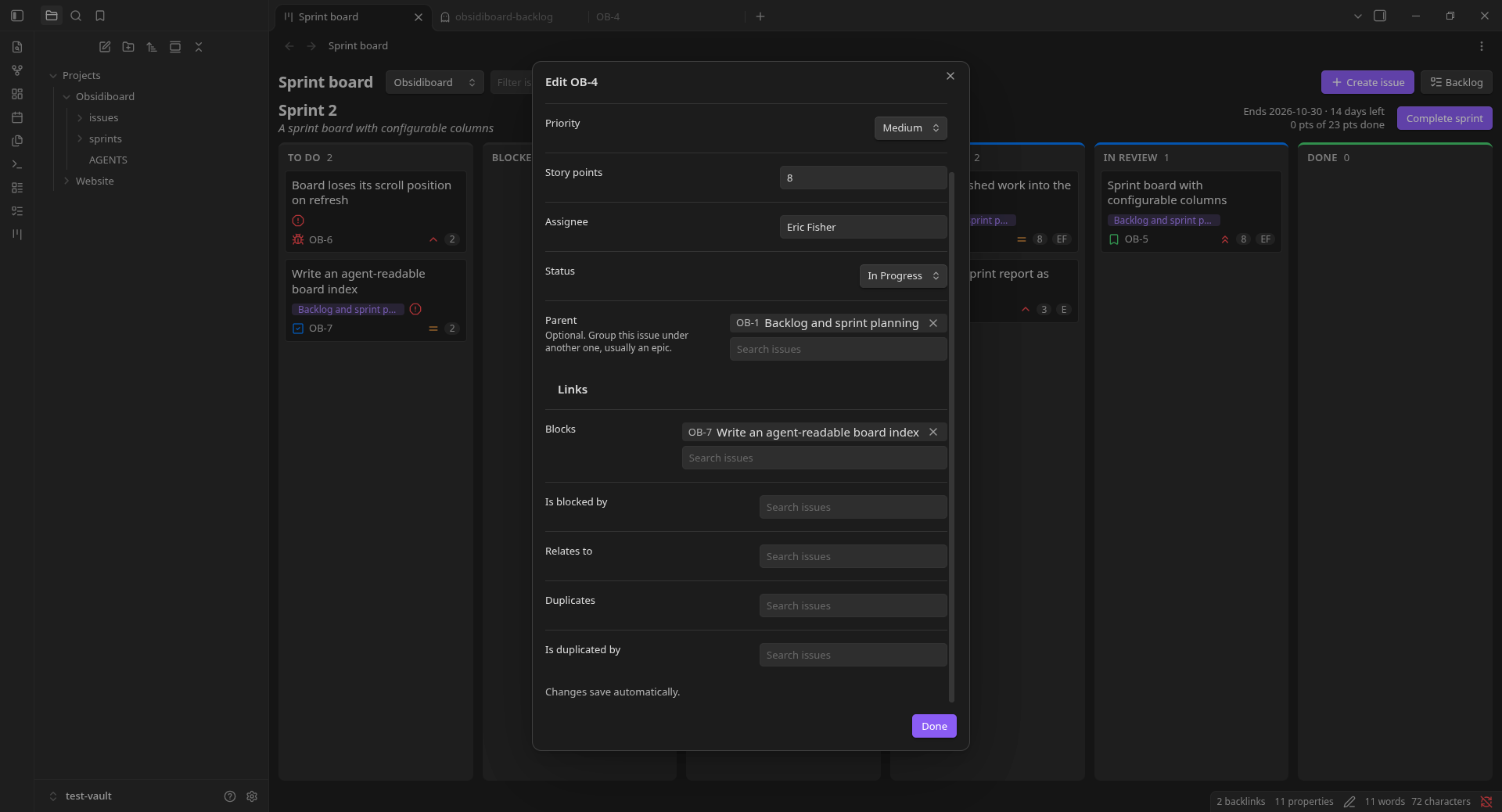
Task: Open a new tab with plus
Action: coord(760,16)
